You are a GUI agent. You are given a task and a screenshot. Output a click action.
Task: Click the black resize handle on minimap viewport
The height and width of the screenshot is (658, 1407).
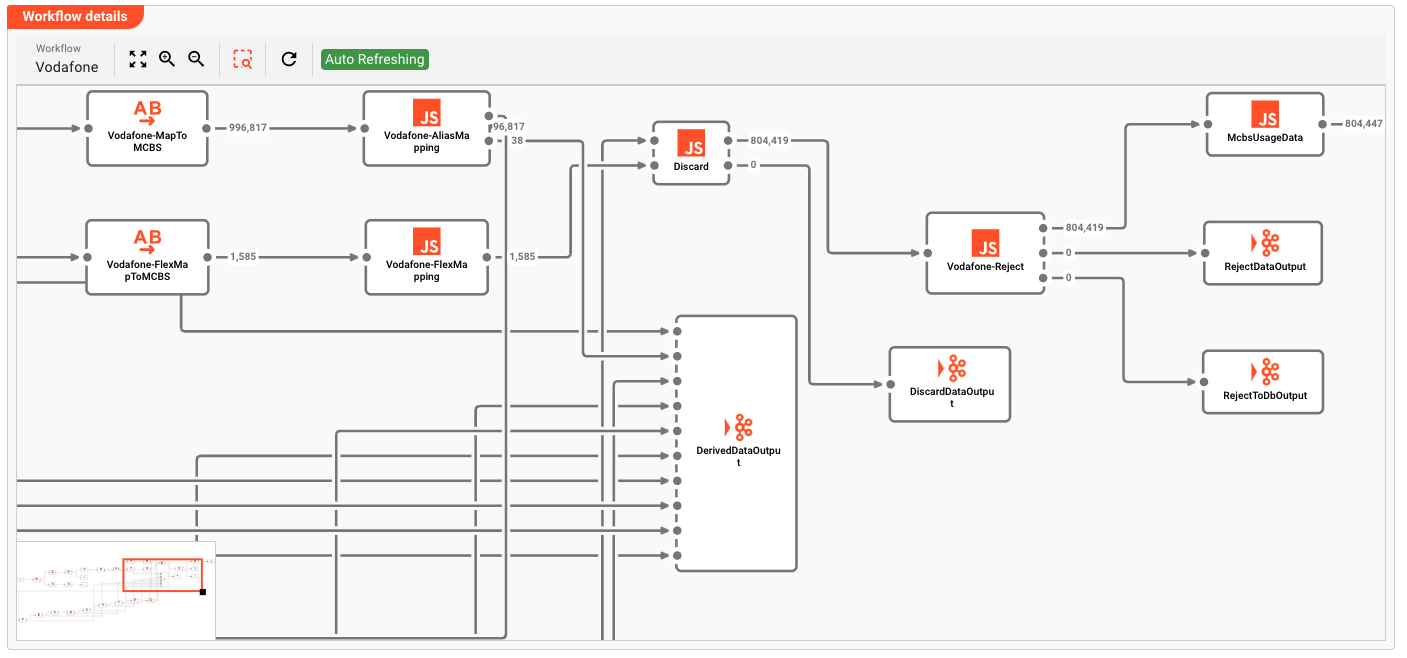[203, 592]
